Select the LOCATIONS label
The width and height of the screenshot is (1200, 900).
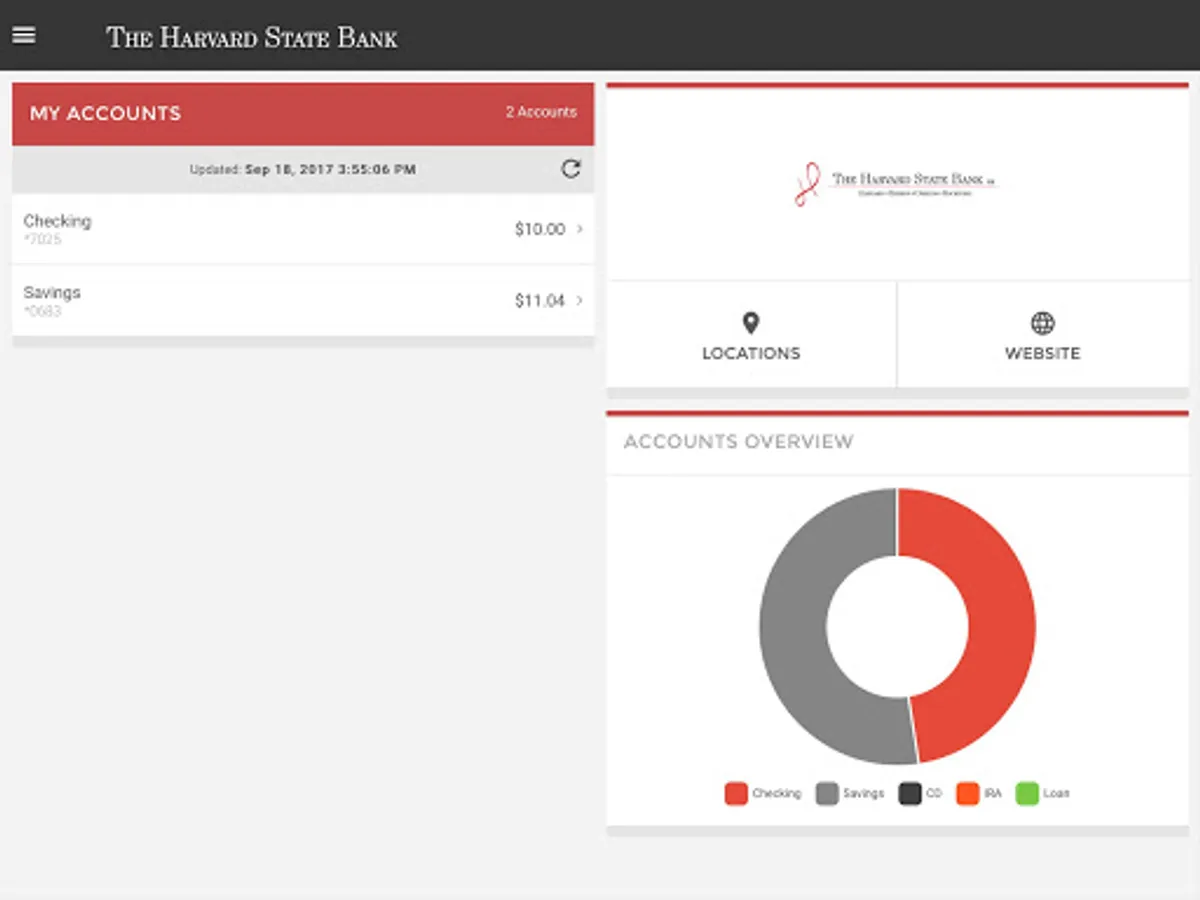point(751,353)
